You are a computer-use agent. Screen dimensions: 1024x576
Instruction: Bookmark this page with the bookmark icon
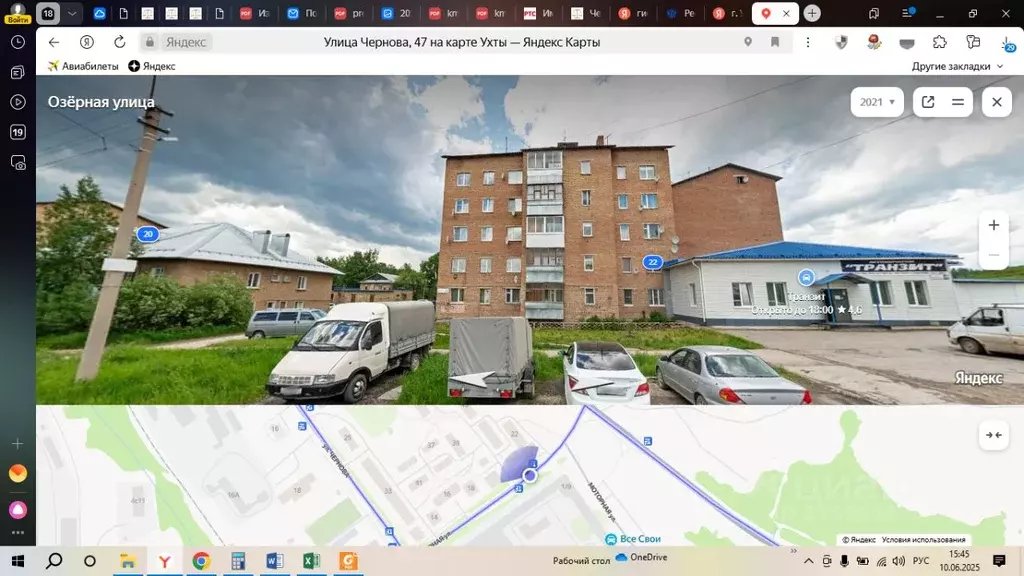click(x=775, y=42)
